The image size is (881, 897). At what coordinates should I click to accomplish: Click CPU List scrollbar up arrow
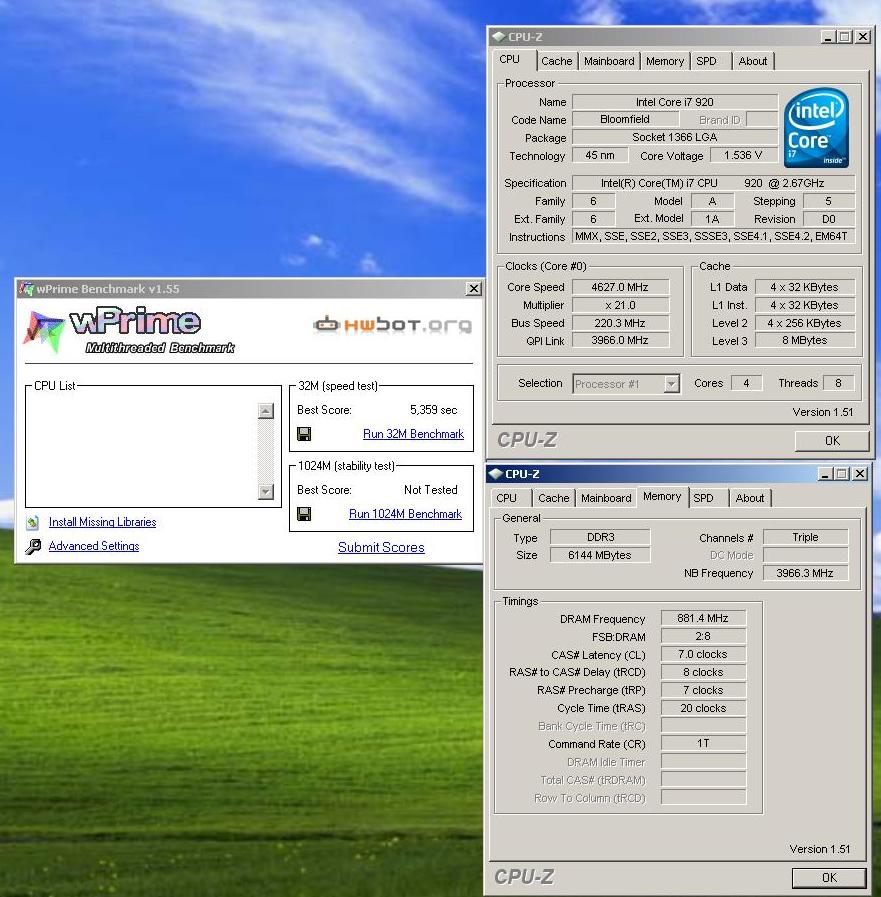coord(265,411)
